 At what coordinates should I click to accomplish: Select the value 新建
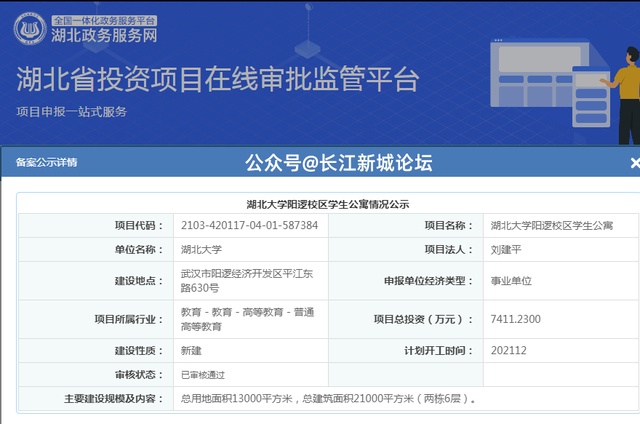point(191,351)
